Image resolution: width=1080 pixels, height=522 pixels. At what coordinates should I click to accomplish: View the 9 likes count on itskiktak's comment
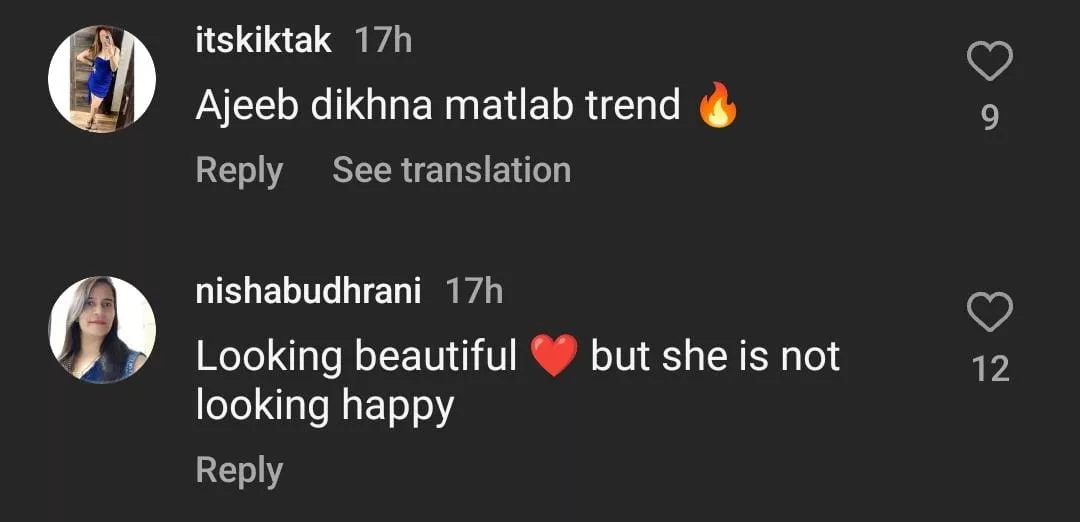coord(990,118)
